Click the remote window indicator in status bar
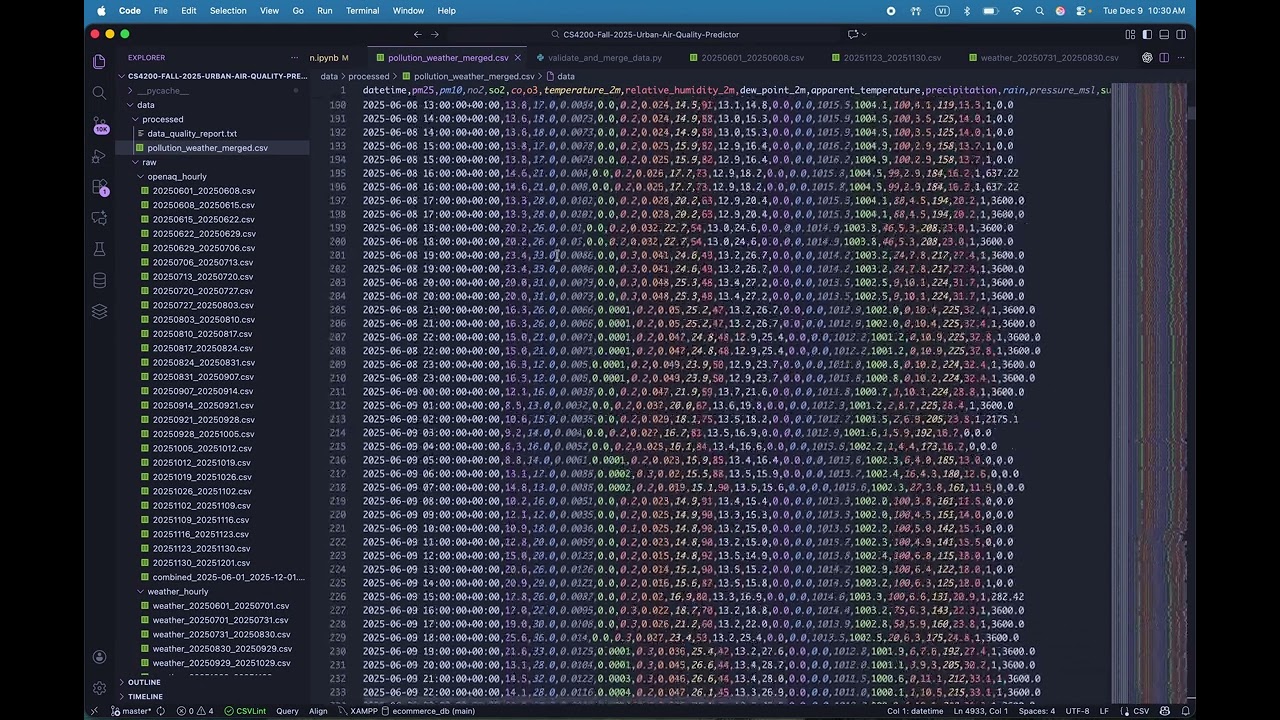1280x720 pixels. [95, 711]
